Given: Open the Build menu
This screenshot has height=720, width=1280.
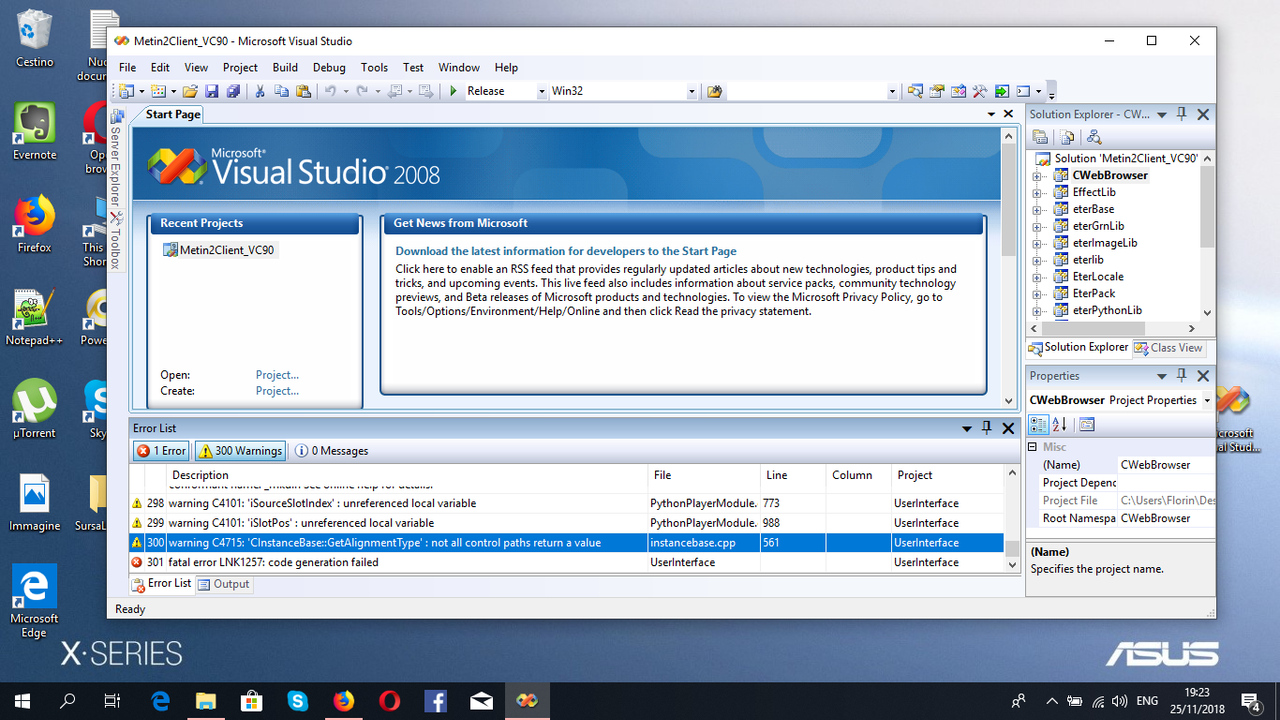Looking at the screenshot, I should click(x=285, y=67).
